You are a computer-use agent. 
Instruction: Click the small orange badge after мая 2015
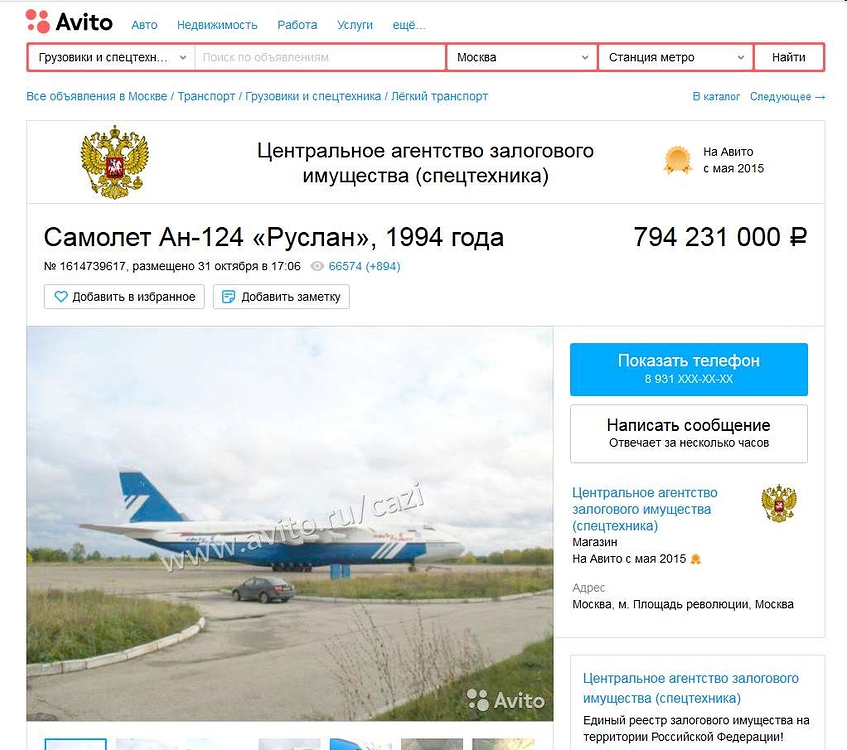(696, 559)
